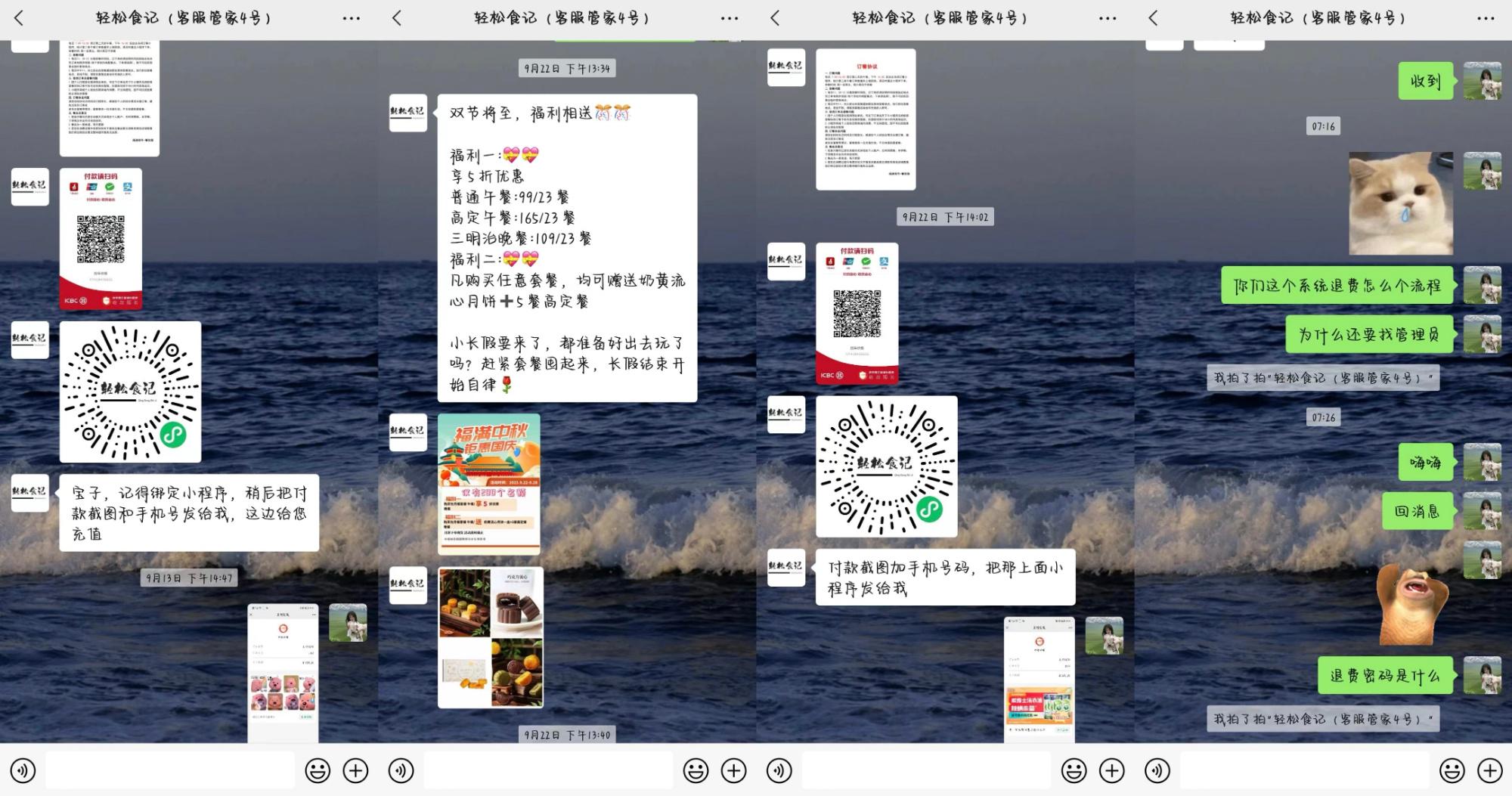Go back from the third chat panel
1512x796 pixels.
point(775,18)
